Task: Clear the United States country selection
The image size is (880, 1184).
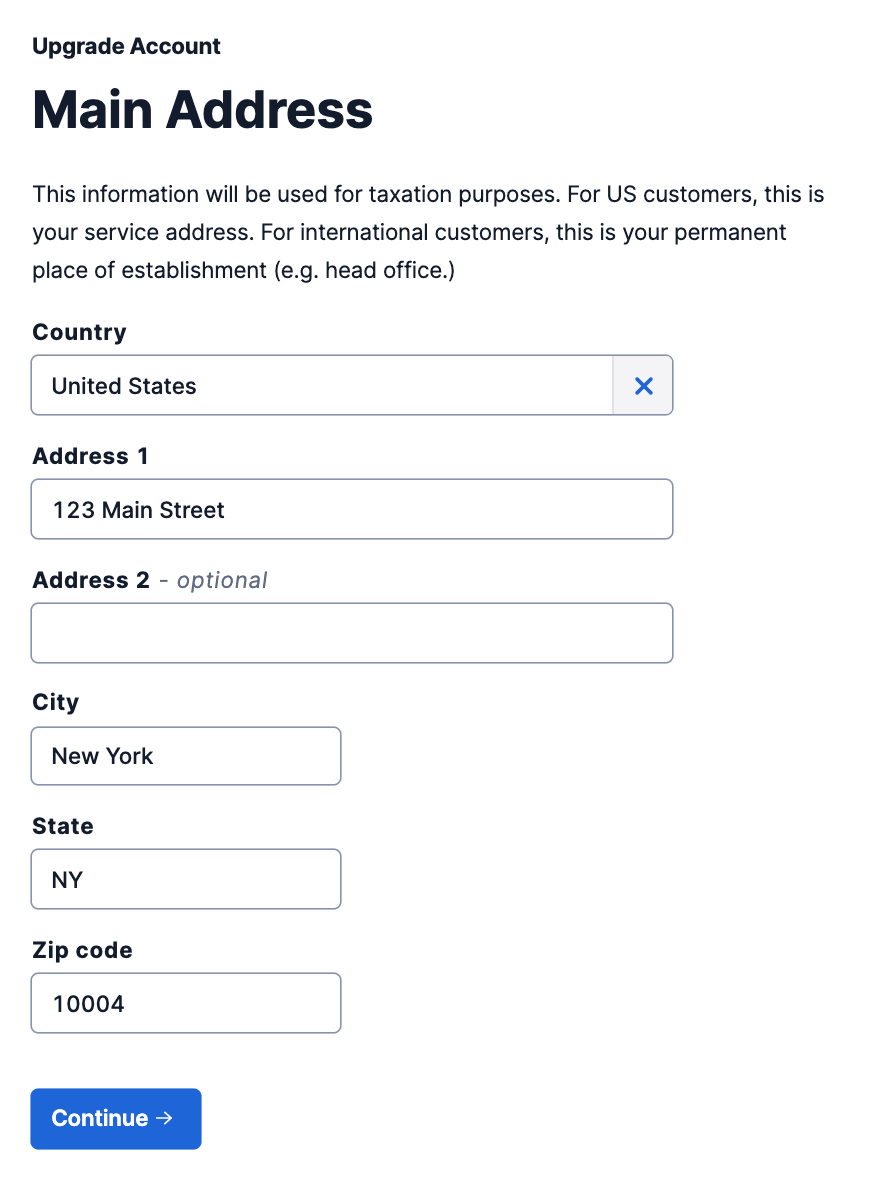Action: click(x=643, y=386)
